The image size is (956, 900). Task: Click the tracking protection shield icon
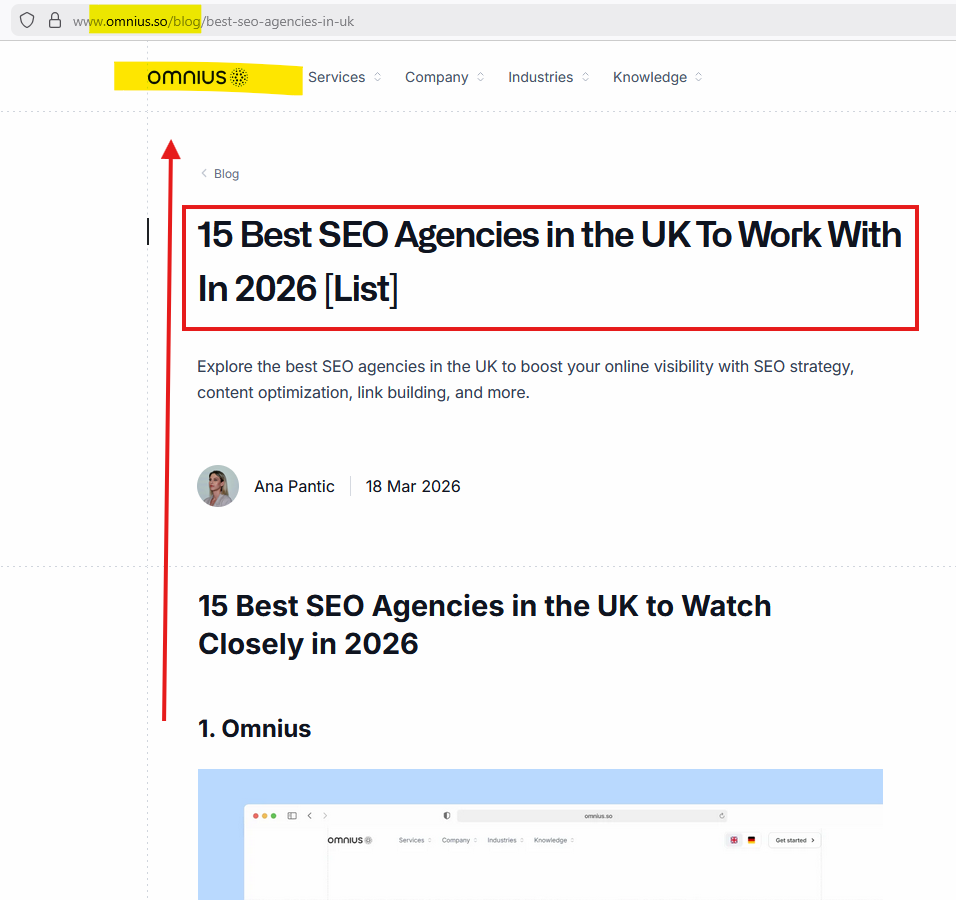[27, 20]
